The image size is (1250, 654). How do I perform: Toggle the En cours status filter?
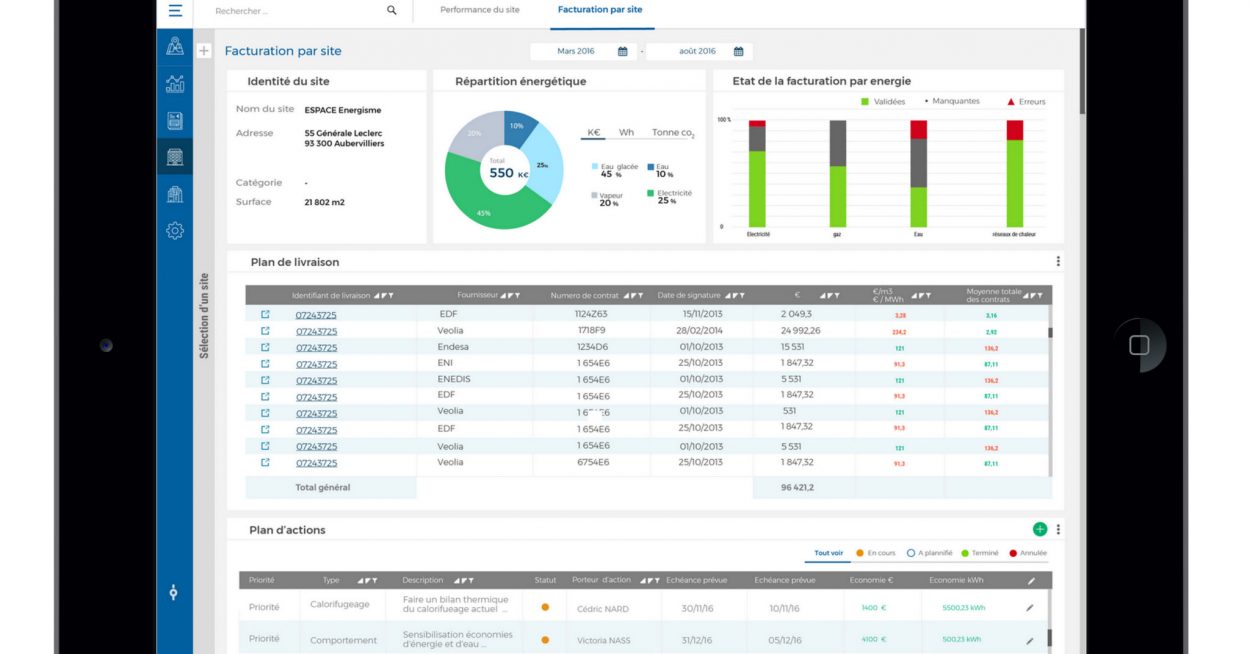[x=876, y=553]
